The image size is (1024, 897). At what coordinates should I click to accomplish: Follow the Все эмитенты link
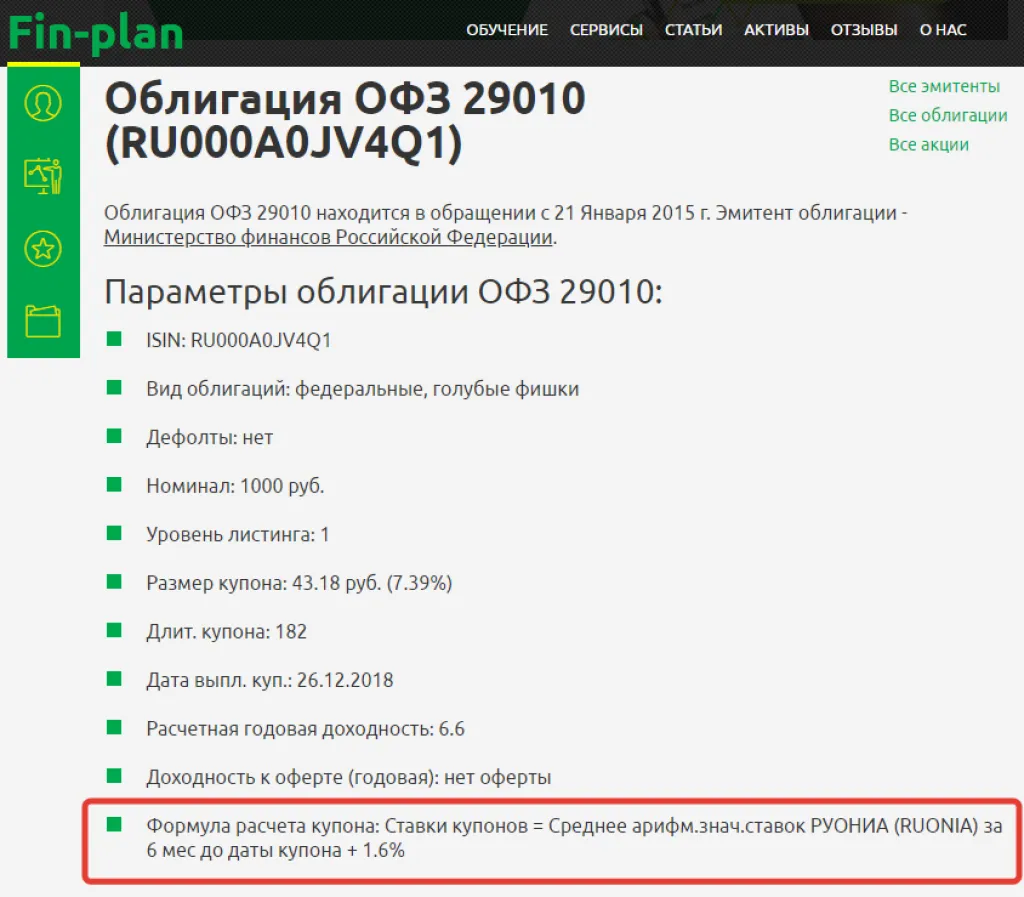[x=945, y=86]
